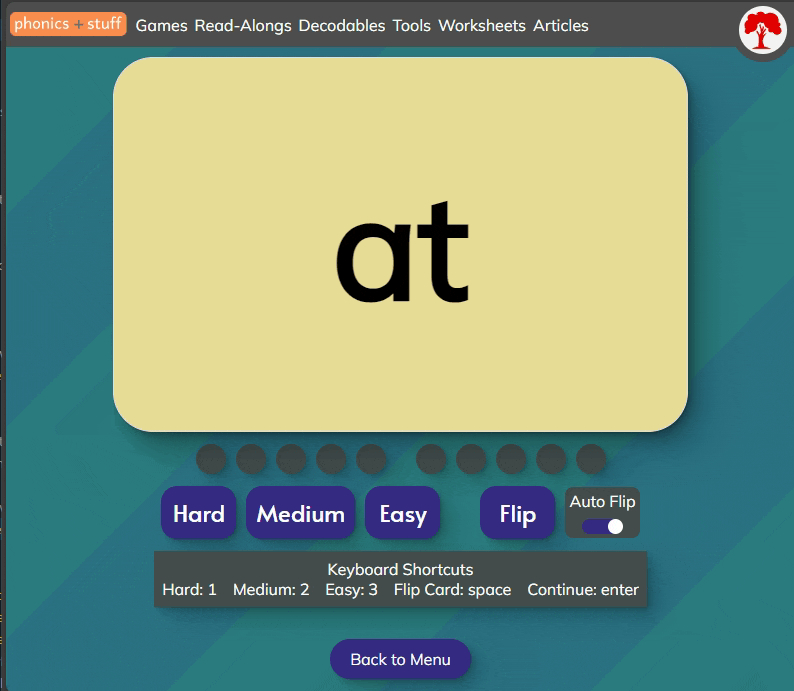Image resolution: width=794 pixels, height=691 pixels.
Task: Open the Articles page
Action: point(560,25)
